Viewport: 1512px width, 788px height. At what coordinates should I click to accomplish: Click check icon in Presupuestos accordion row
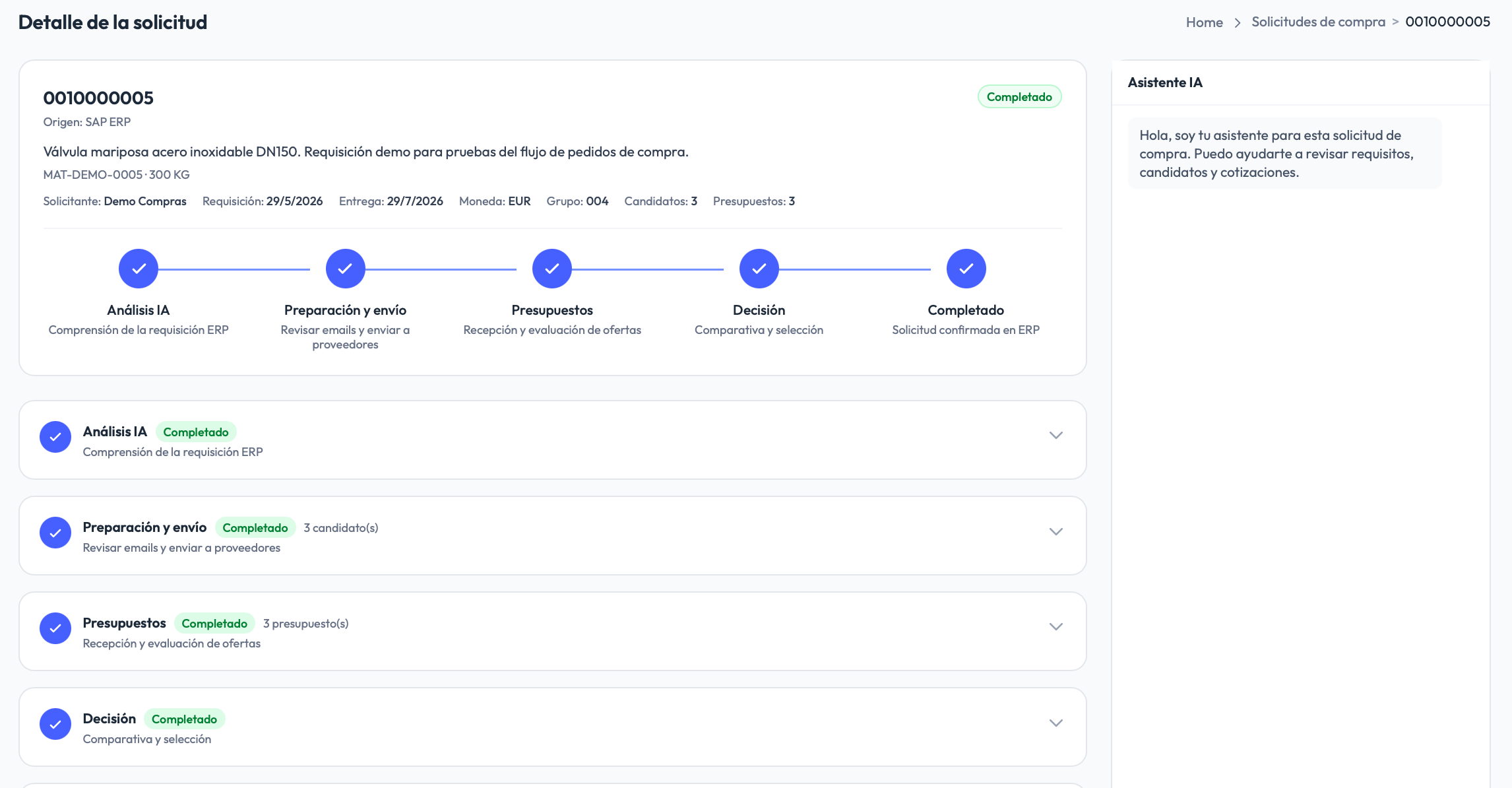pyautogui.click(x=55, y=628)
